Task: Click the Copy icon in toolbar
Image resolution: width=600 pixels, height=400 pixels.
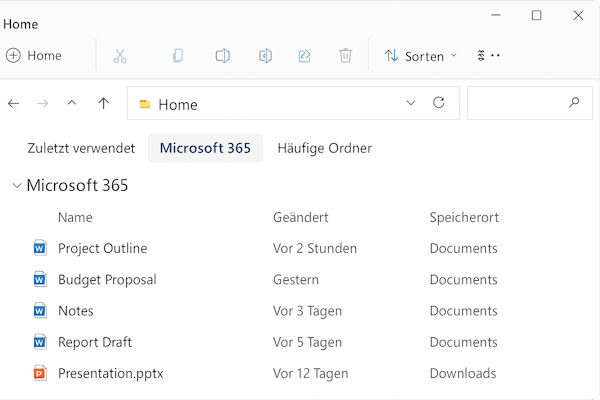Action: (x=178, y=56)
